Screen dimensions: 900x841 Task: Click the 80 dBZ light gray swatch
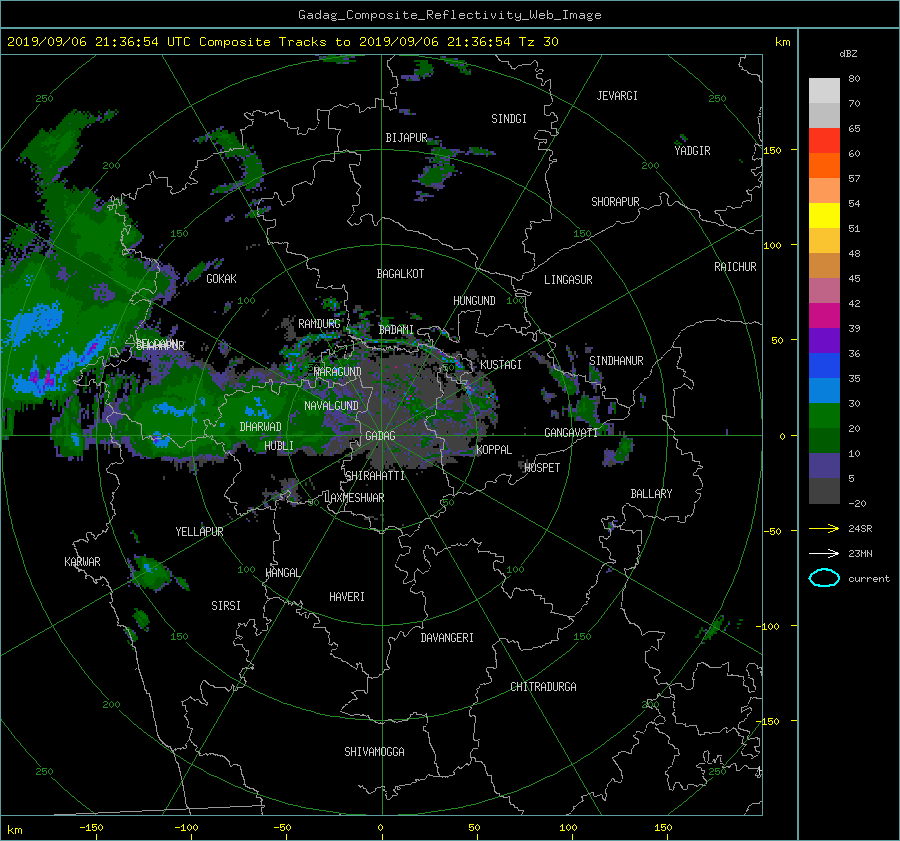tap(824, 90)
